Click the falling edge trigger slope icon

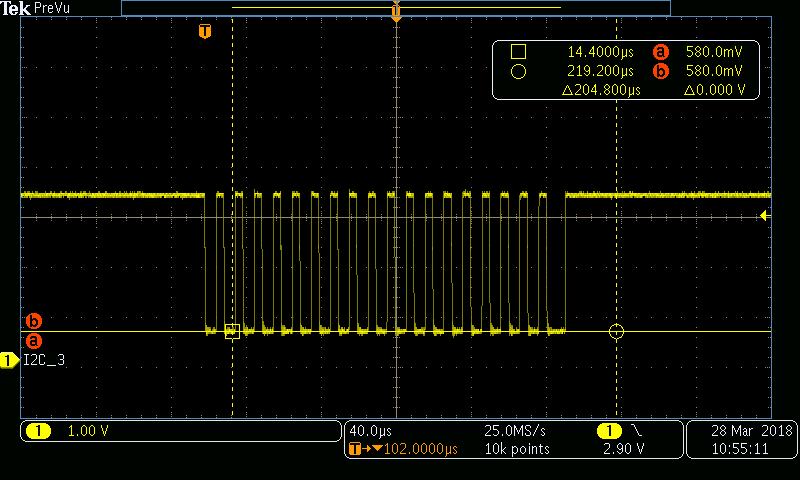637,431
